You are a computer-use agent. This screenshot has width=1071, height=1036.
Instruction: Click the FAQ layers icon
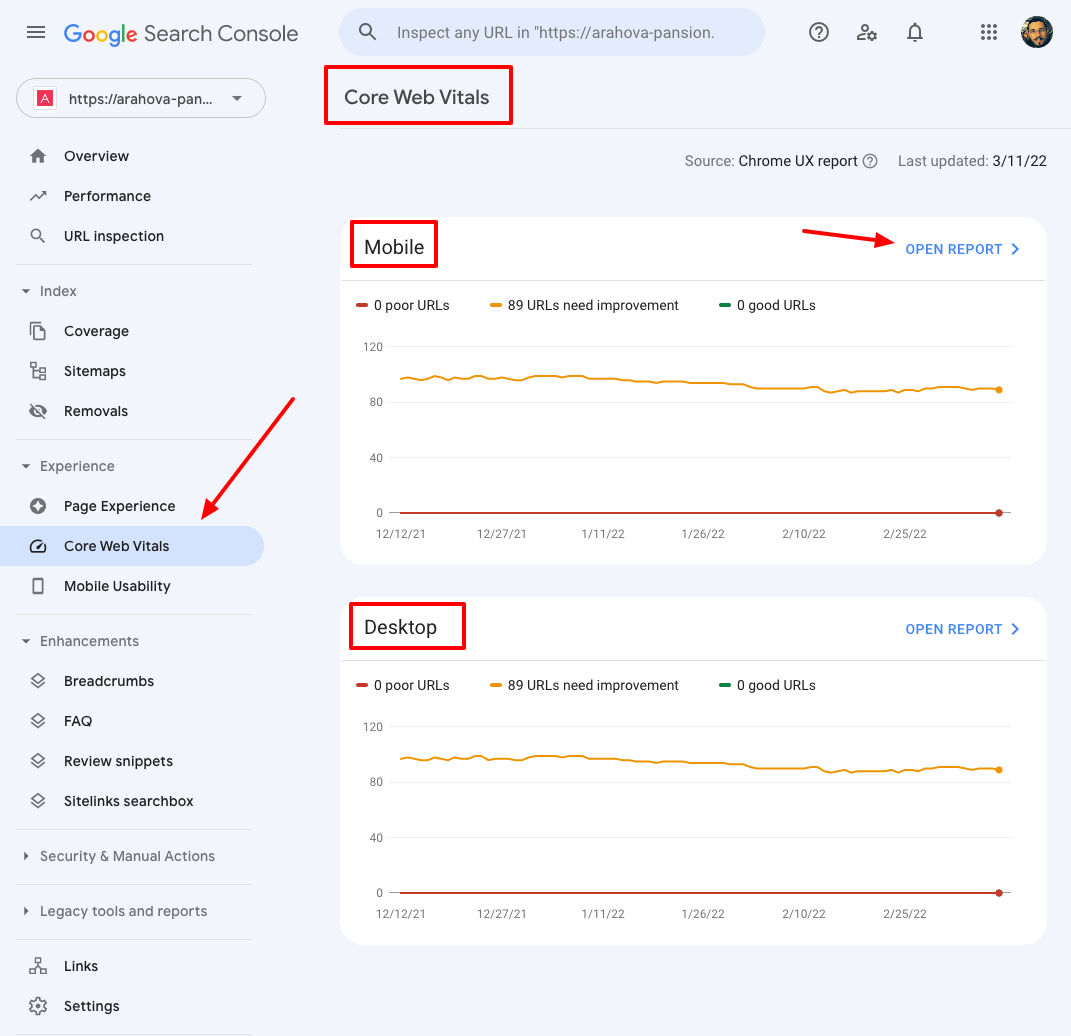[38, 721]
